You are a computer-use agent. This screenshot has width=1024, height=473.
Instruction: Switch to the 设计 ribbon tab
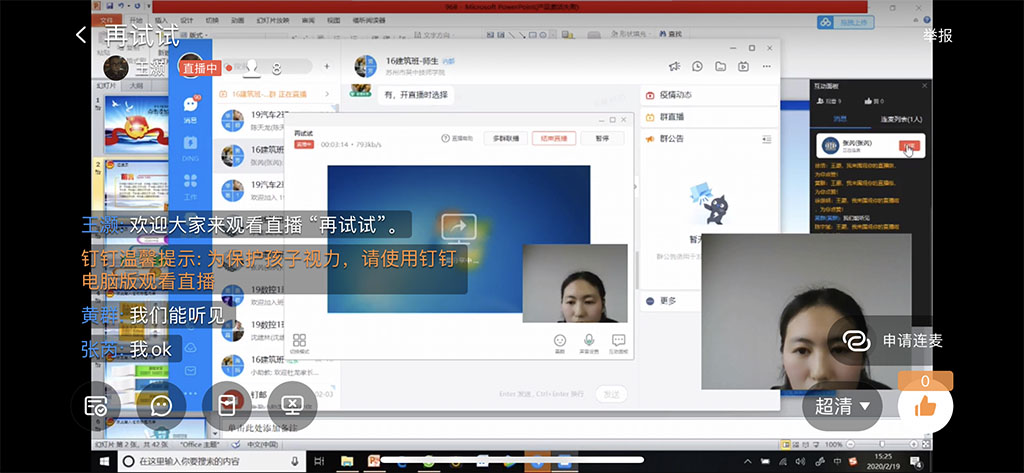click(x=187, y=20)
